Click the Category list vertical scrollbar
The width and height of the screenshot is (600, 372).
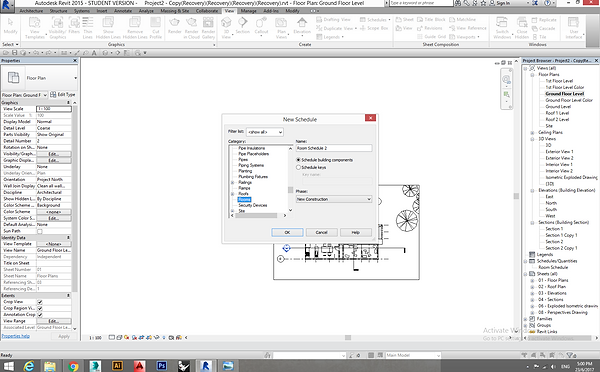tap(290, 179)
